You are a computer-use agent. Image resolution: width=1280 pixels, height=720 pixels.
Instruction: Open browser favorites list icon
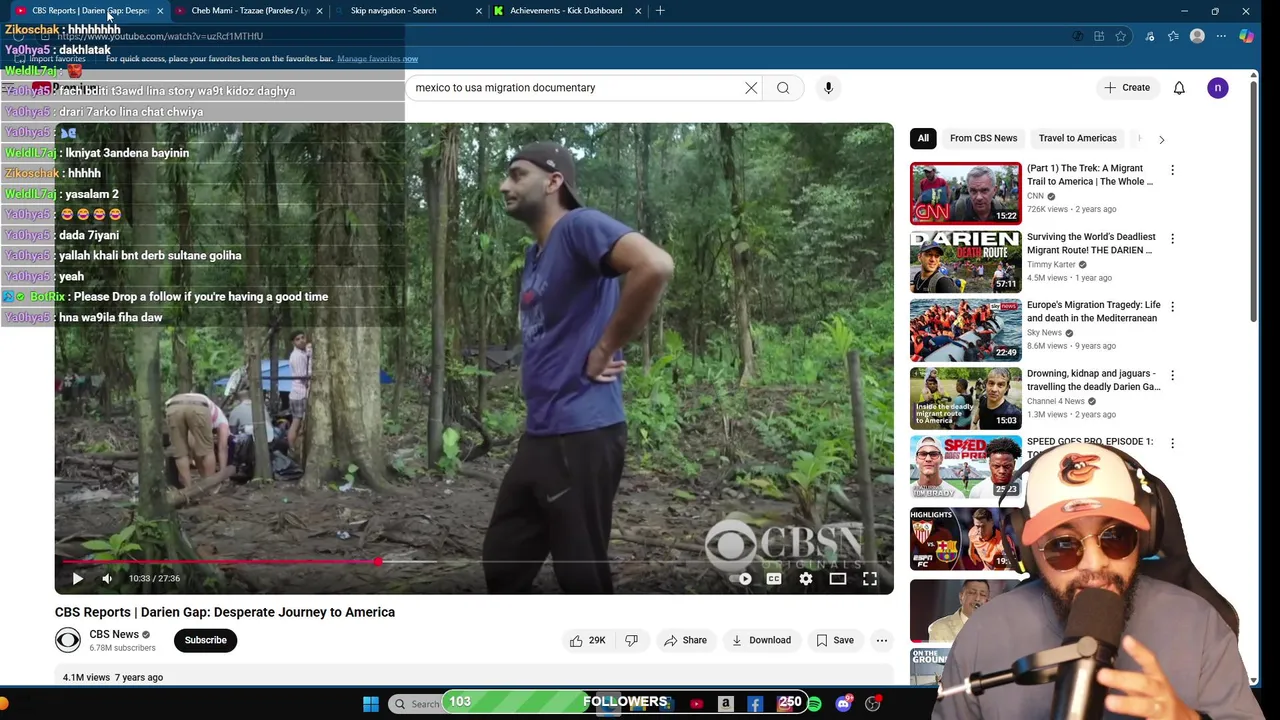coord(1173,36)
